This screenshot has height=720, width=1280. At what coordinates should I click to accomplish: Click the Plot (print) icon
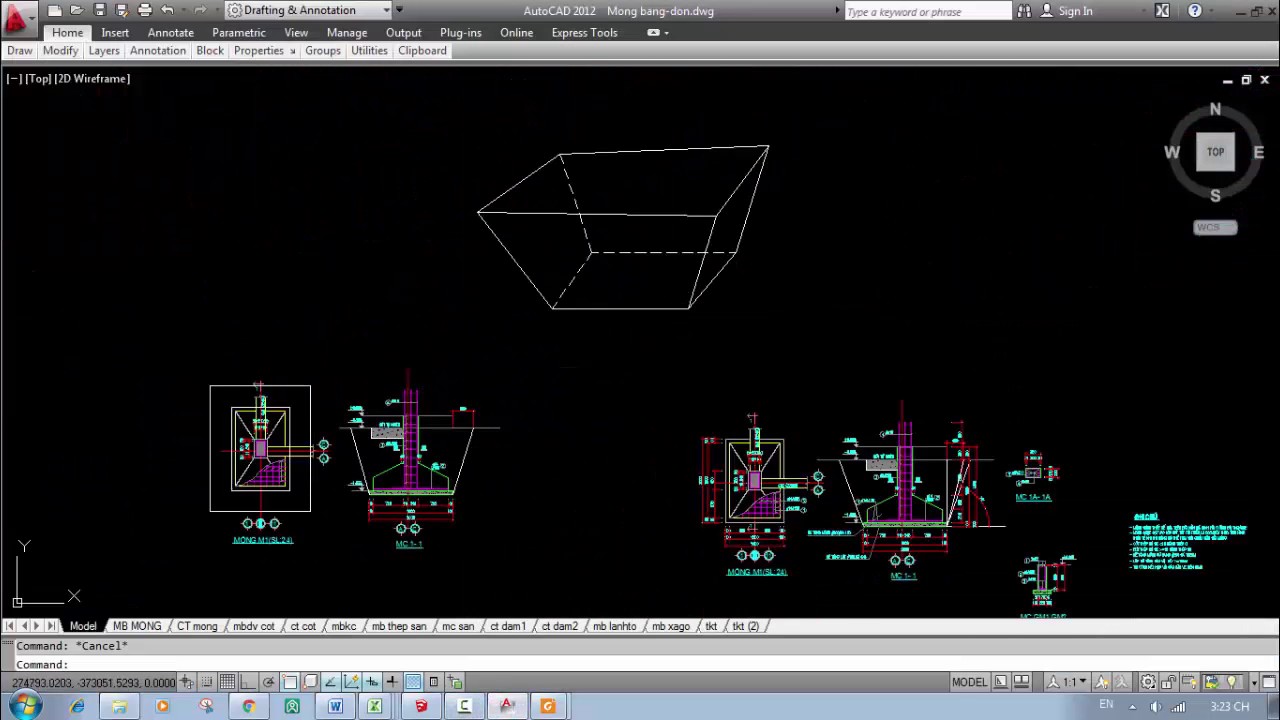[145, 10]
